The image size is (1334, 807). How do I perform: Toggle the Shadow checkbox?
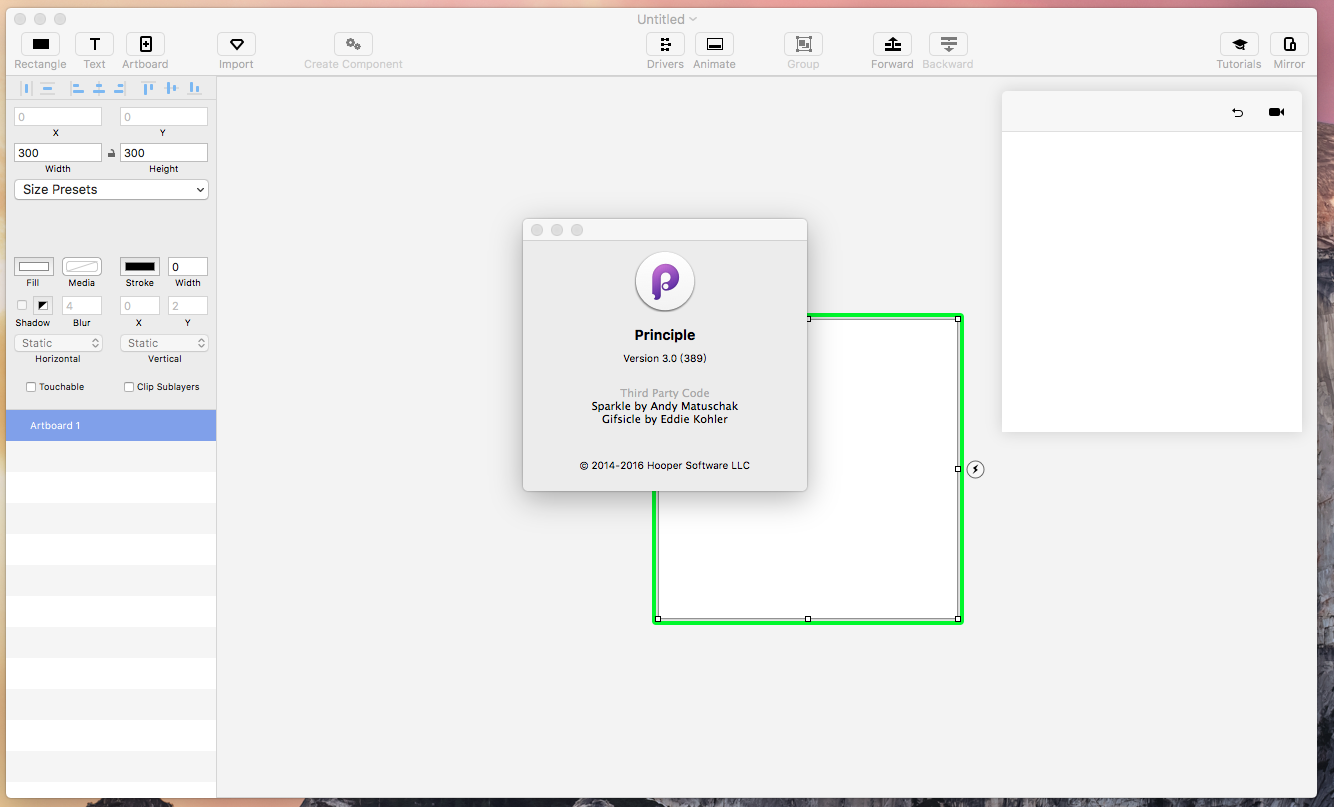pos(22,305)
